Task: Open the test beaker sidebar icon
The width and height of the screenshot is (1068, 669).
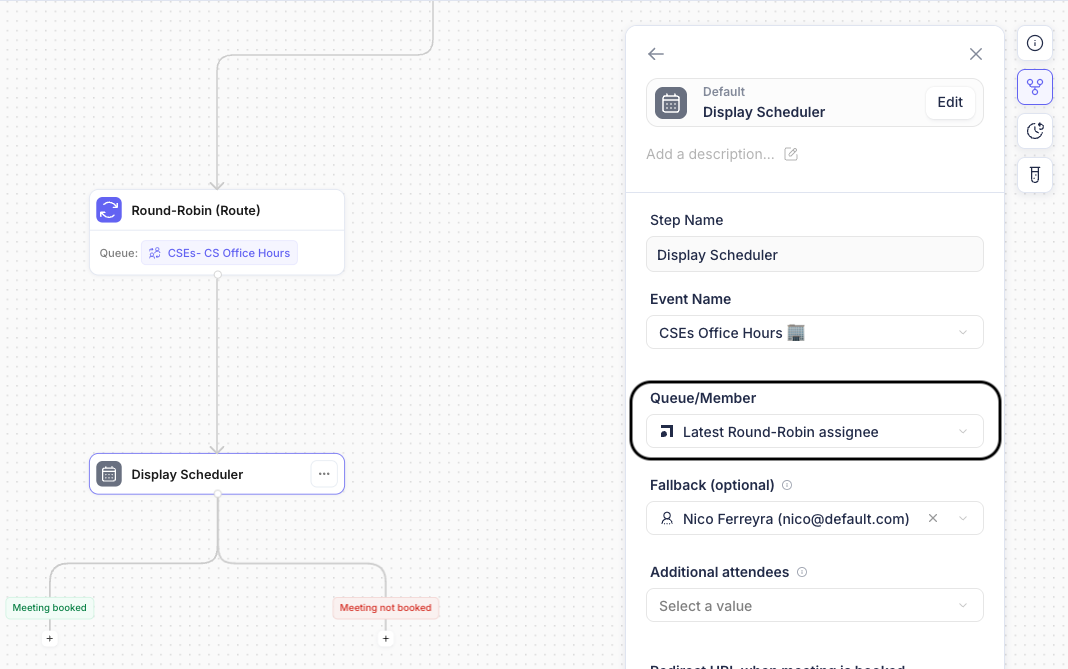Action: tap(1035, 175)
